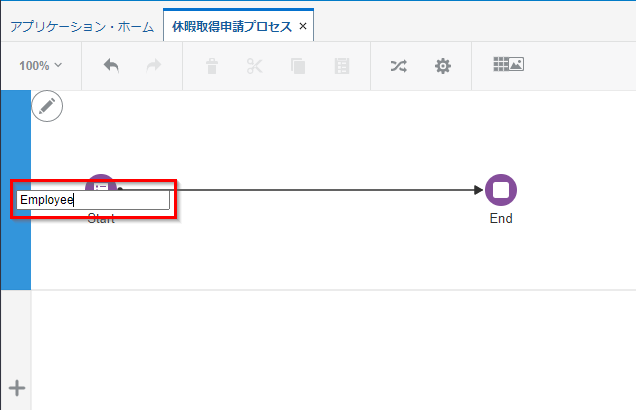This screenshot has height=410, width=636.
Task: Select the arrow connecting Start to End
Action: [300, 189]
